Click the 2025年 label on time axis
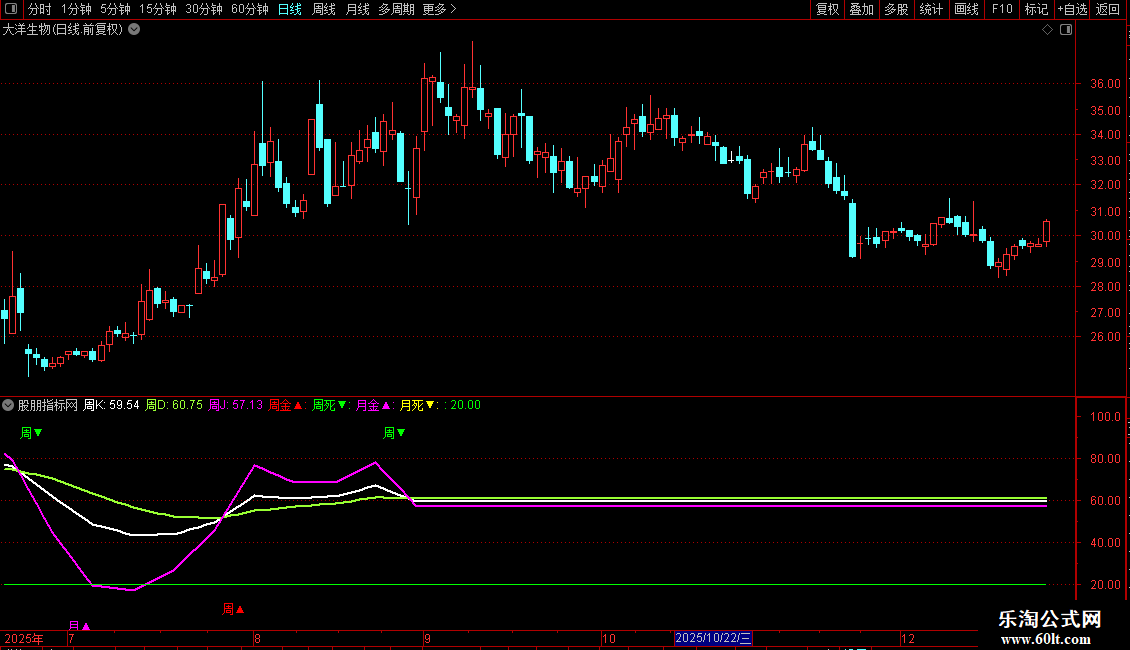Viewport: 1130px width, 650px height. click(x=24, y=638)
